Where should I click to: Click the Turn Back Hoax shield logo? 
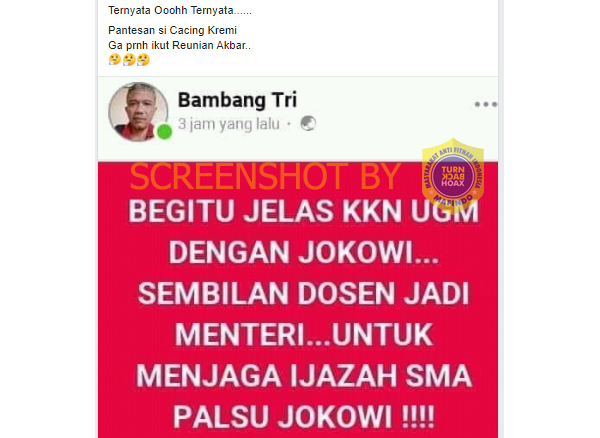click(453, 176)
